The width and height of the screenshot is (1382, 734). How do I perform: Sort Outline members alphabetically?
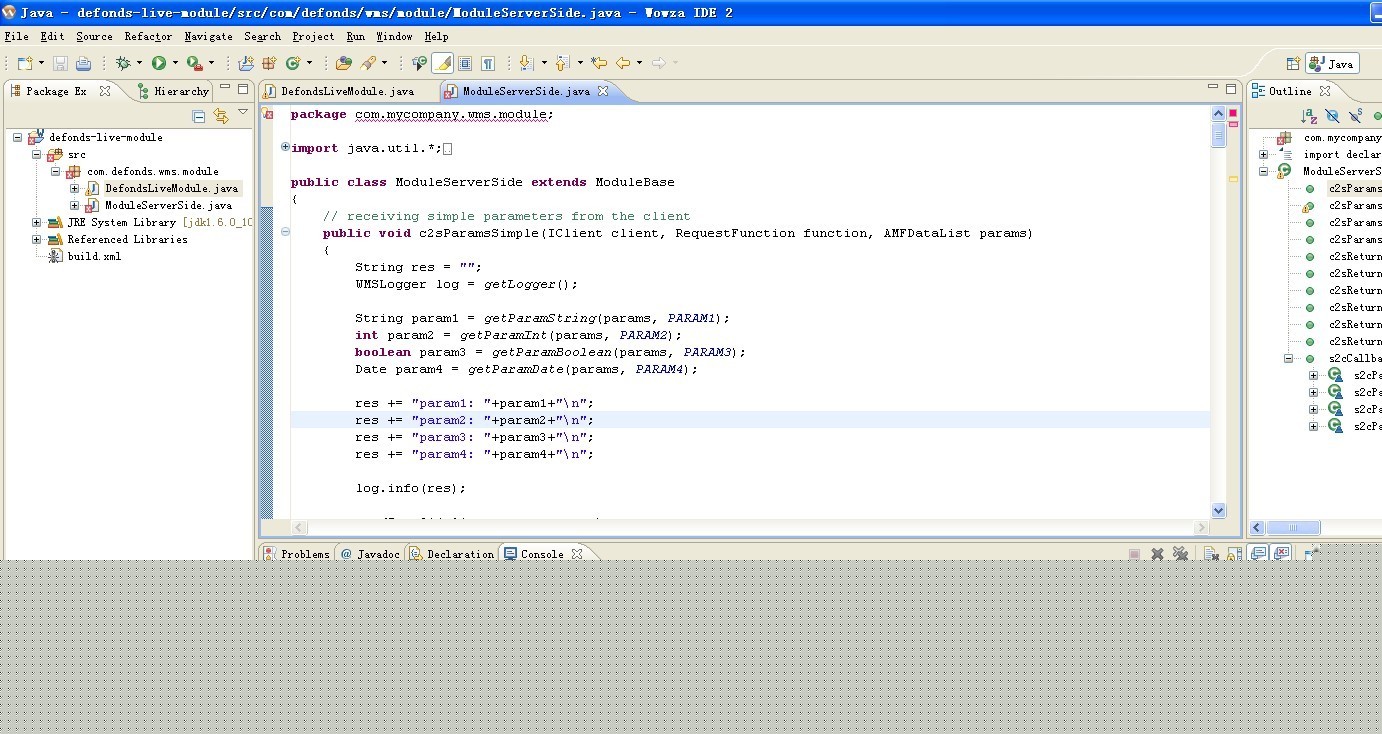click(x=1308, y=116)
